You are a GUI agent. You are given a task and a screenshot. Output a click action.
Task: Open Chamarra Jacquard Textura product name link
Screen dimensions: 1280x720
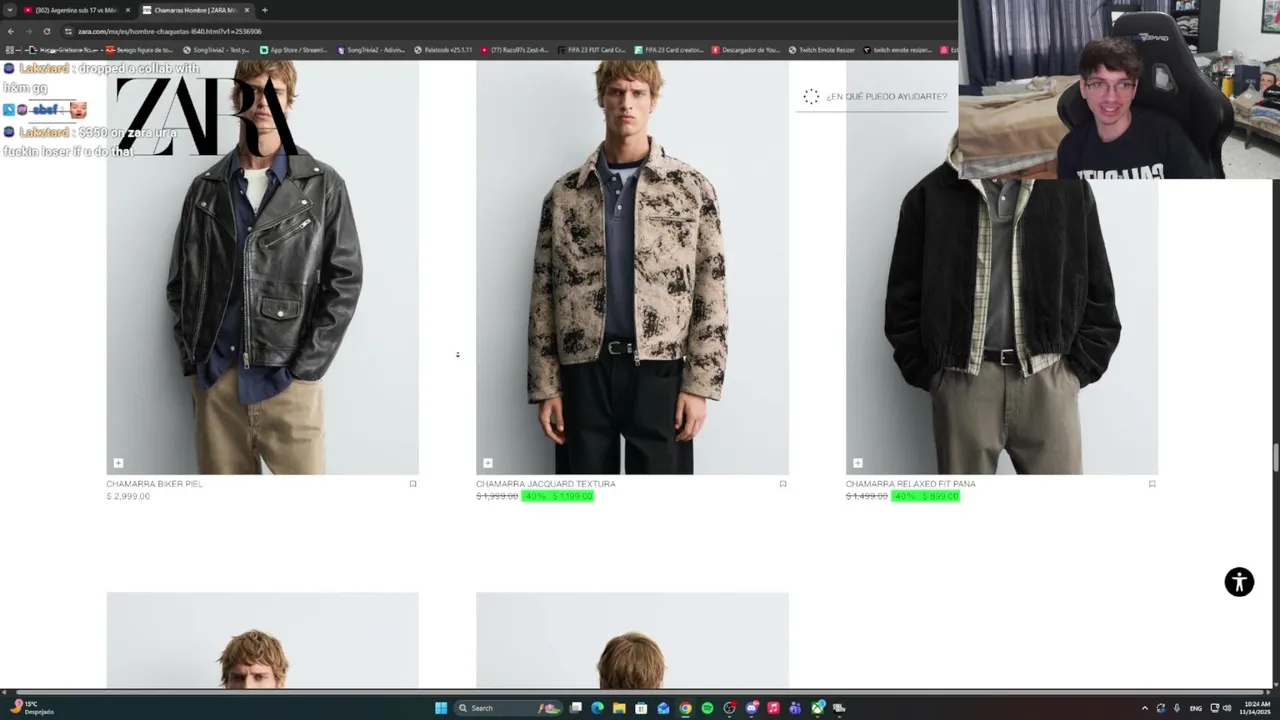pos(546,484)
